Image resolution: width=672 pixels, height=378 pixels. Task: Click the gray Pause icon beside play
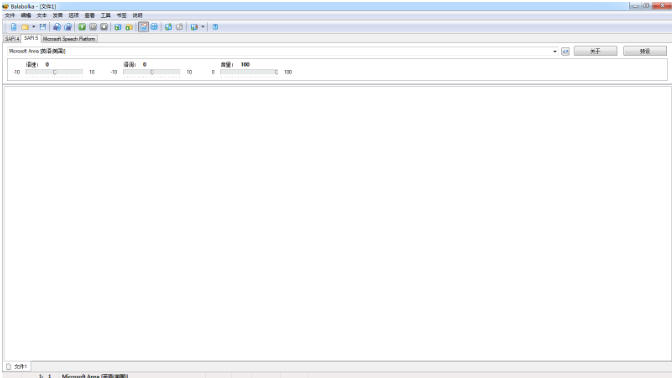93,27
